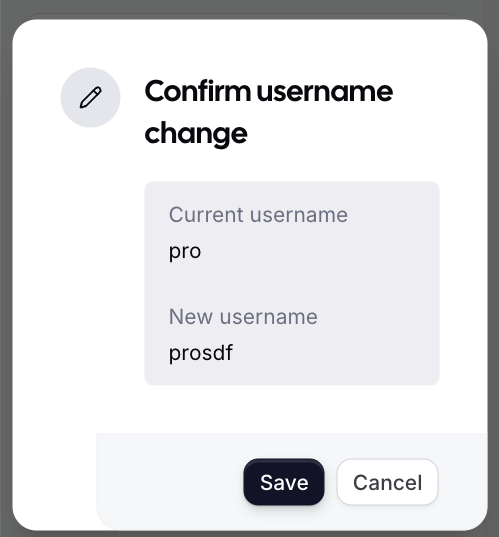Select the new username value "prosdf"
Screen dimensions: 499x537
pyautogui.click(x=201, y=353)
